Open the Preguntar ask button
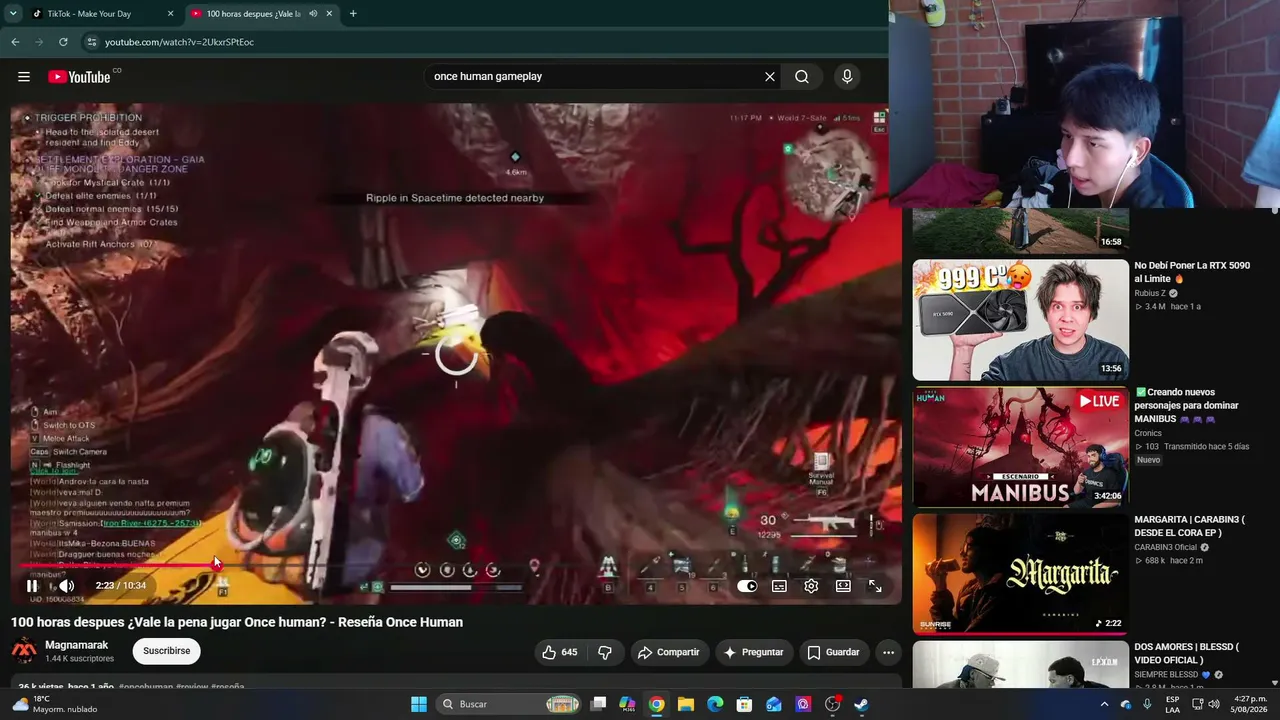Image resolution: width=1280 pixels, height=720 pixels. pyautogui.click(x=753, y=652)
